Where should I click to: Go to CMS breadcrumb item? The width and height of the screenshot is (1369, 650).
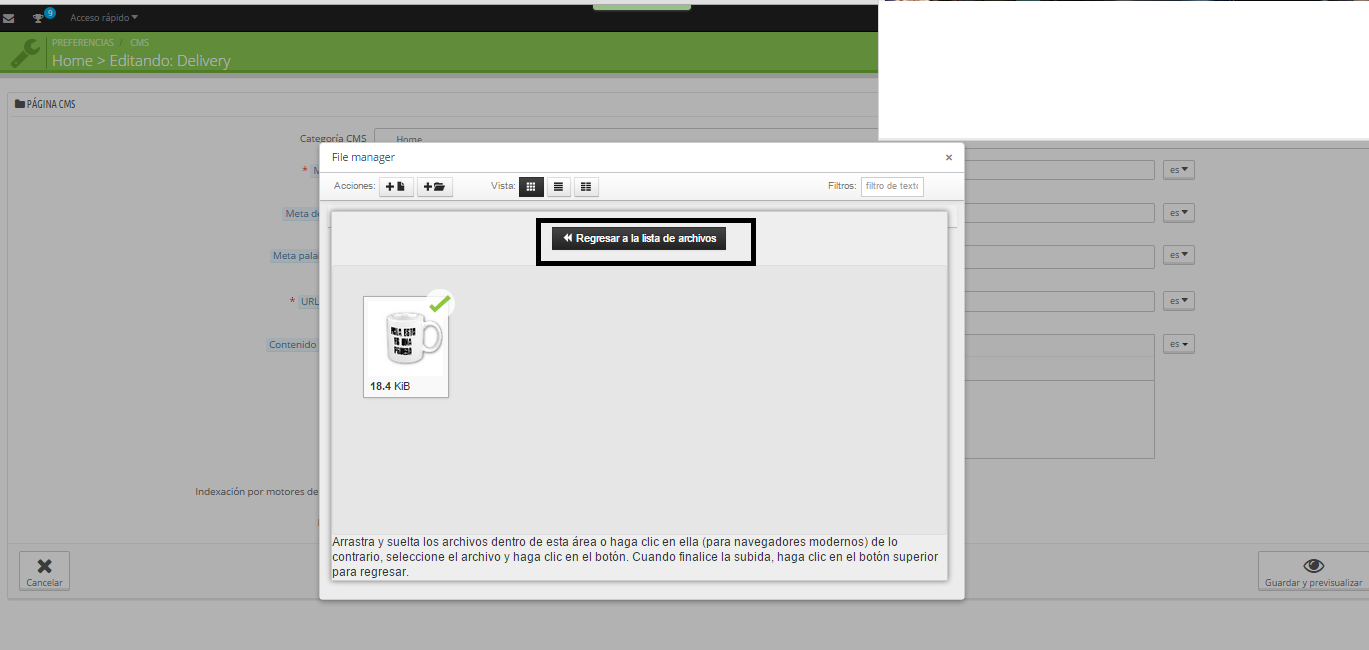pos(139,43)
